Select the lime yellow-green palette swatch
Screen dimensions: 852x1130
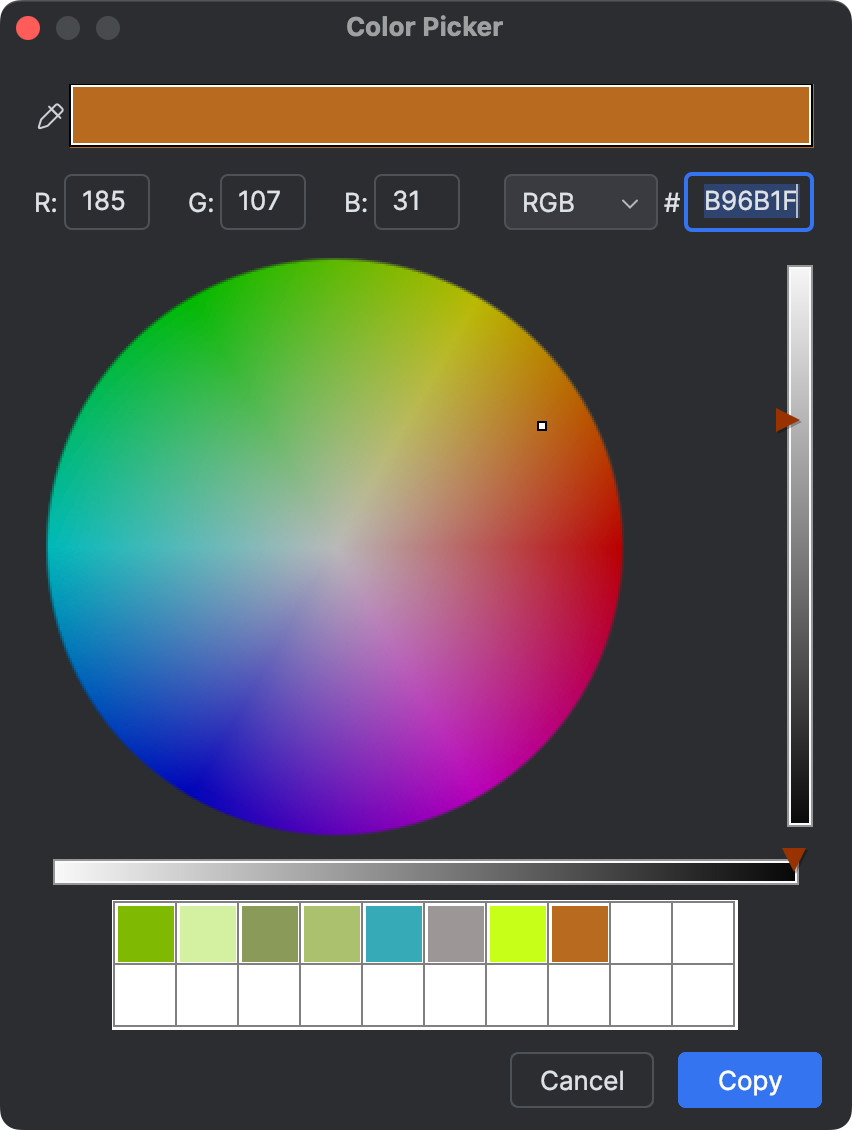coord(517,932)
